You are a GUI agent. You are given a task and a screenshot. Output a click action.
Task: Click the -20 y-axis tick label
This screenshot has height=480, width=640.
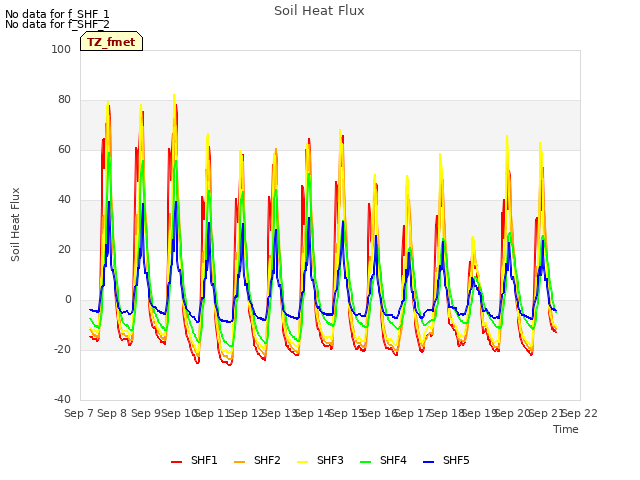62,350
